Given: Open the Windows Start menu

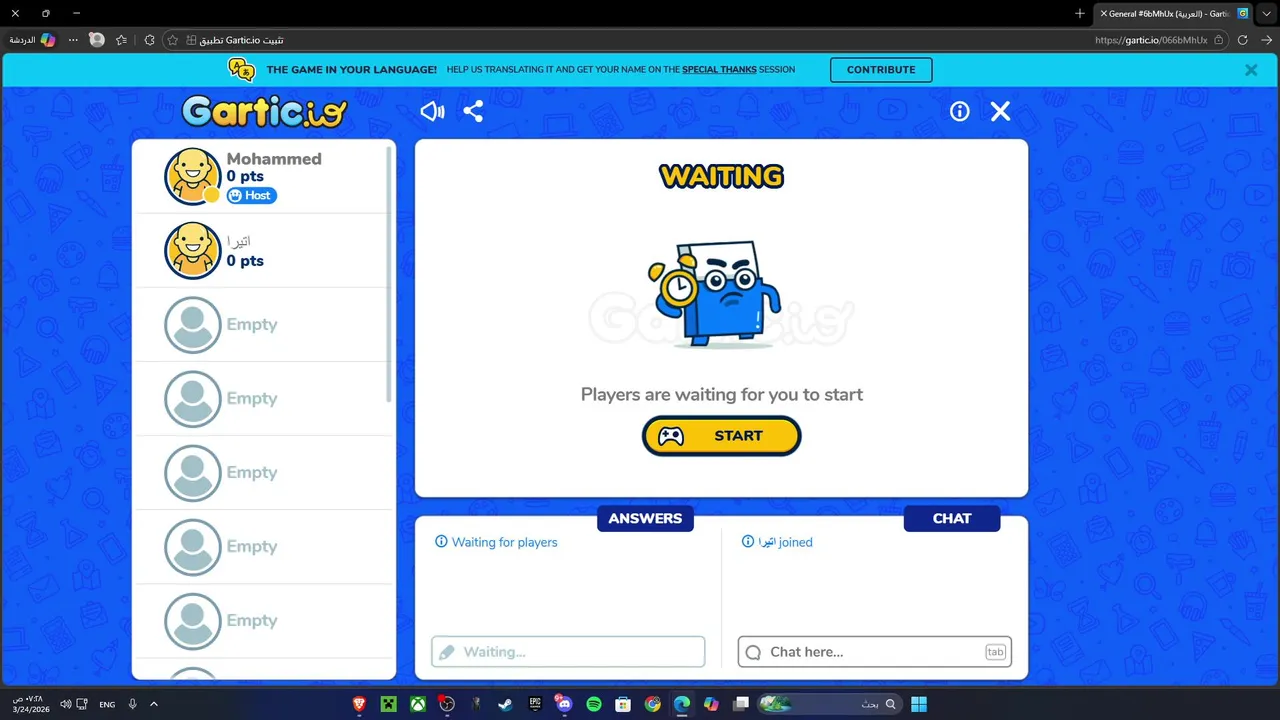Looking at the screenshot, I should [x=919, y=704].
